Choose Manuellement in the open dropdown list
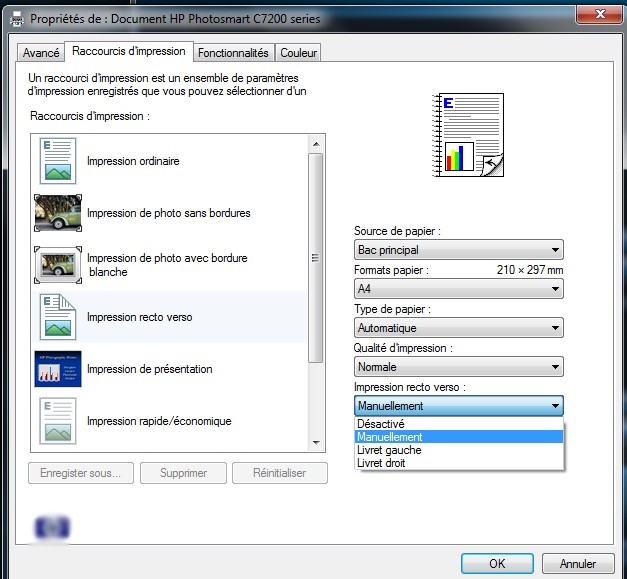Image resolution: width=627 pixels, height=579 pixels. 459,437
